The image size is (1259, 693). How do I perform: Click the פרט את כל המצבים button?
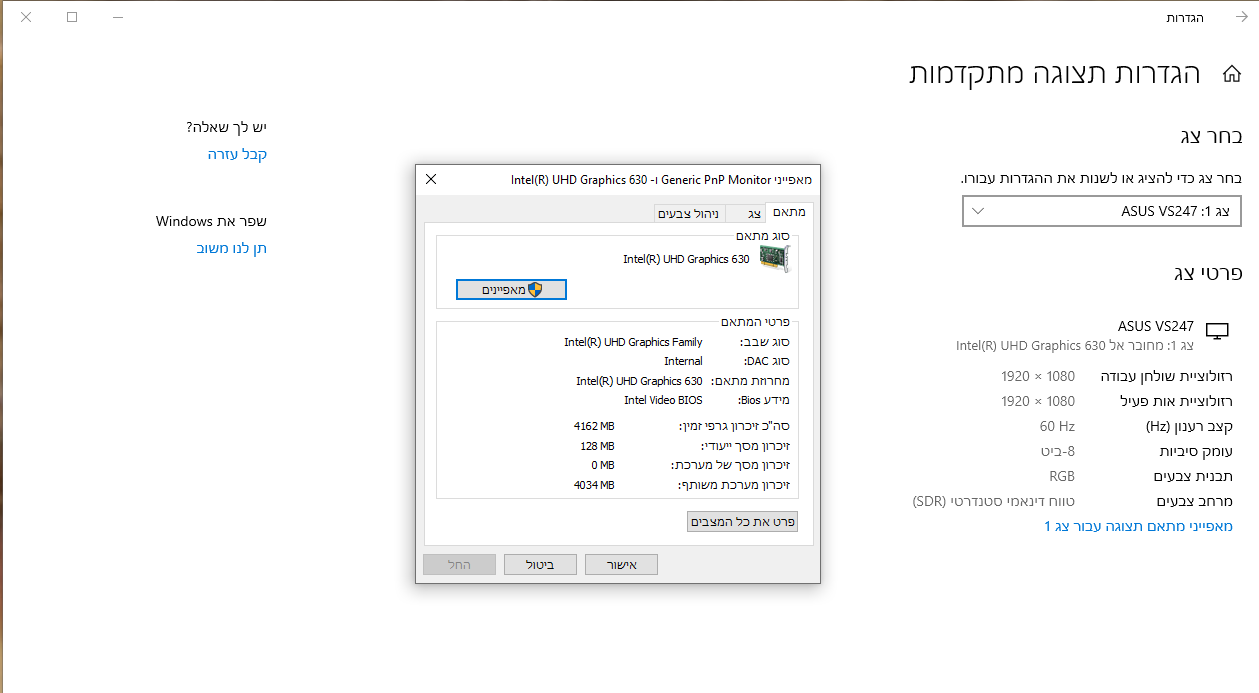(x=742, y=521)
